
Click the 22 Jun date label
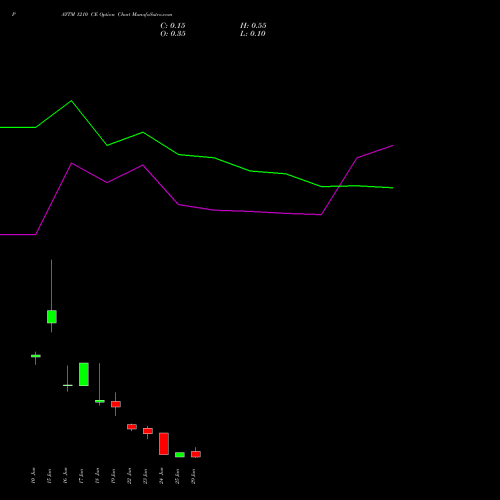click(x=129, y=476)
